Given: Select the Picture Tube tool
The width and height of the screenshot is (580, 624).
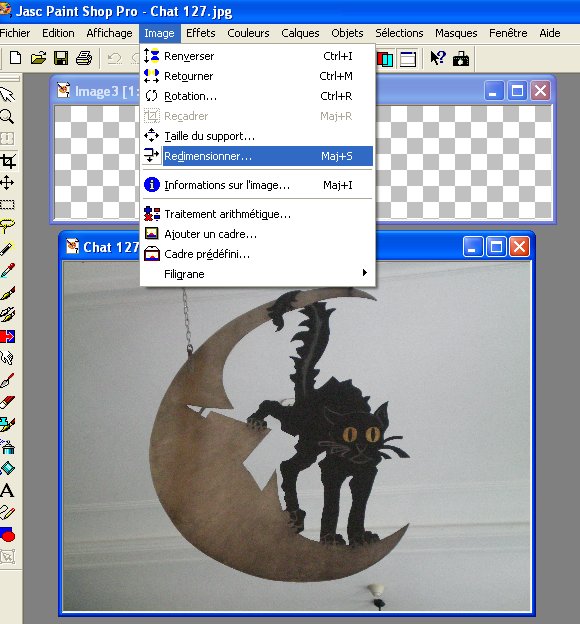Looking at the screenshot, I should coord(7,425).
